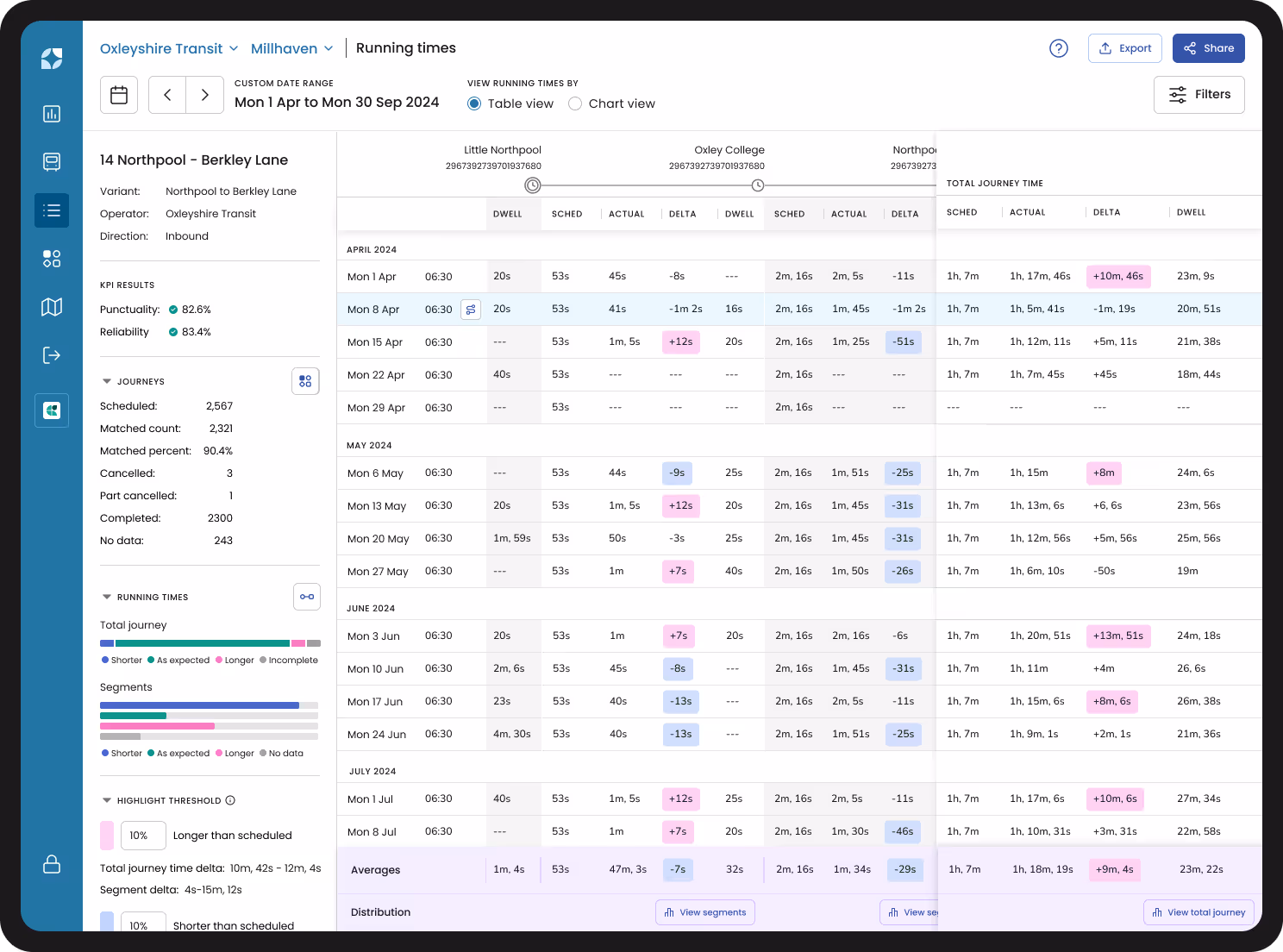
Task: Click the highlighted list view sidebar icon
Action: 52,210
